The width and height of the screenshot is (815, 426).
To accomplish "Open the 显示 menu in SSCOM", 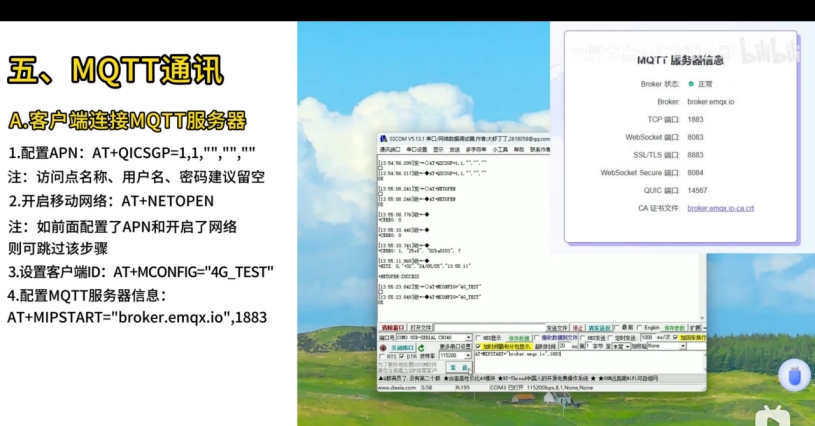I will click(x=439, y=150).
